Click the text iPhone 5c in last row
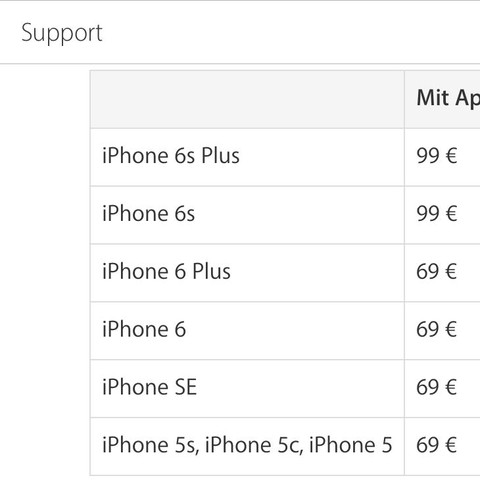The height and width of the screenshot is (480, 480). pyautogui.click(x=254, y=445)
